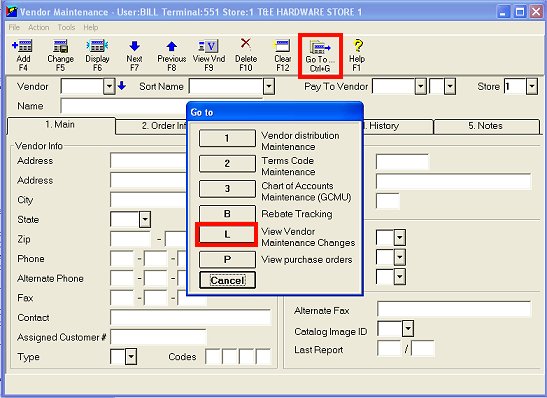Switch to the 5. Notes tab

coord(486,126)
